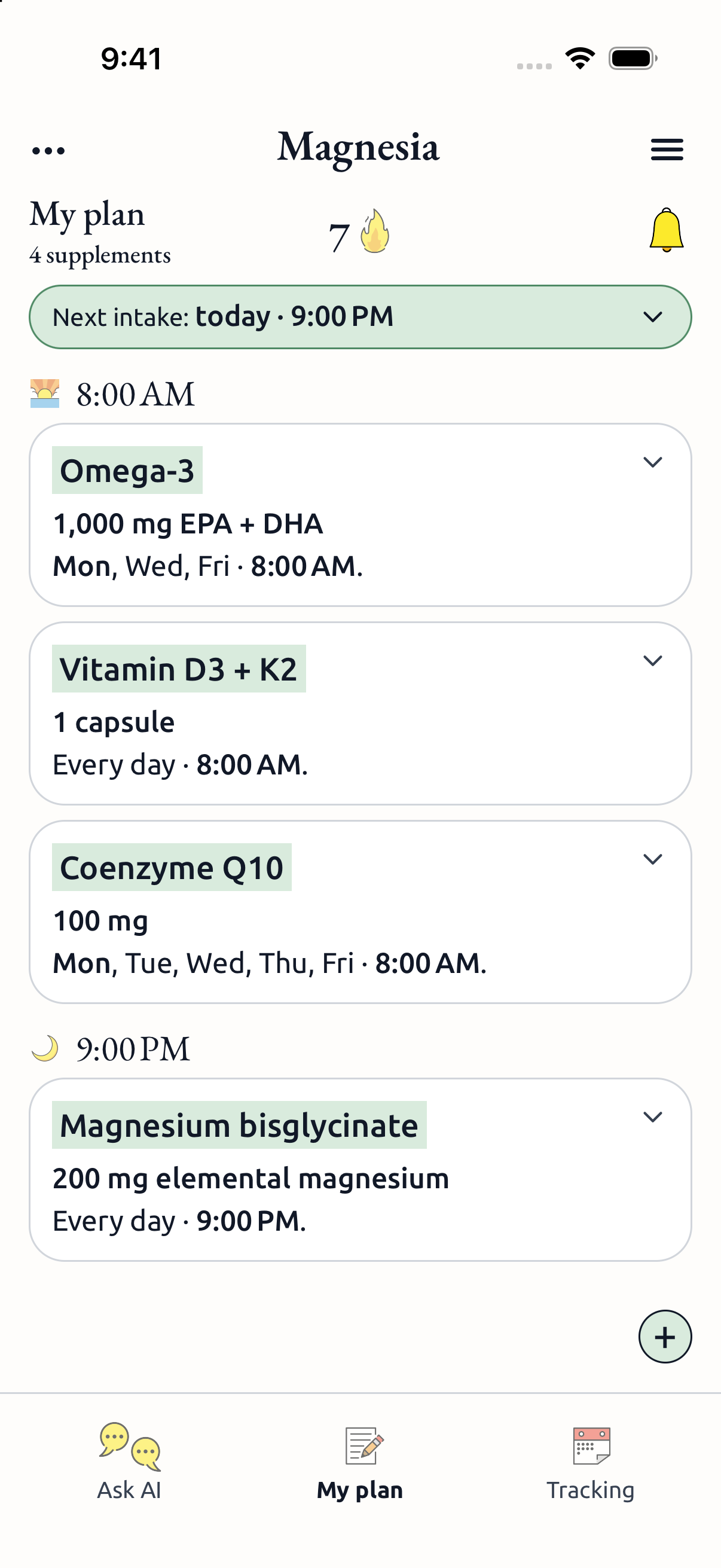The image size is (721, 1568).
Task: Open the Ask AI tab
Action: point(129,1462)
